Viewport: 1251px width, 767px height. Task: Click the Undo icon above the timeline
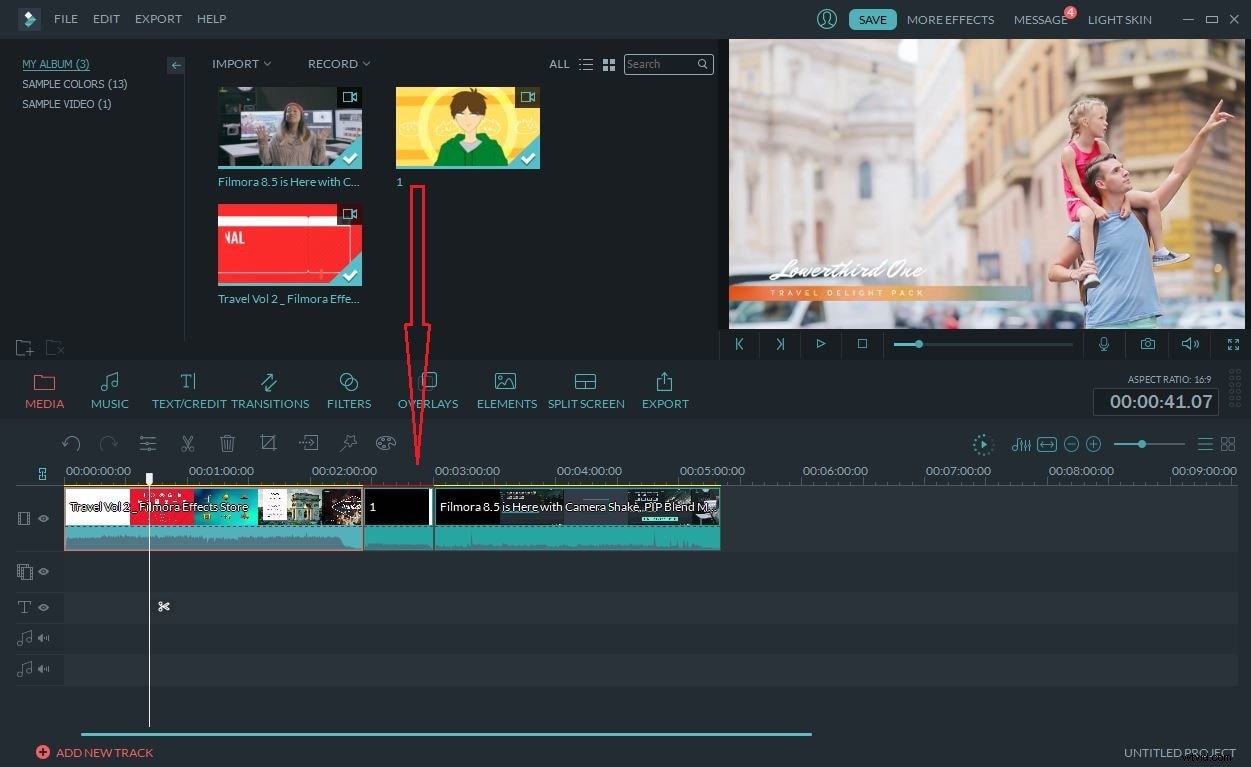(x=71, y=443)
